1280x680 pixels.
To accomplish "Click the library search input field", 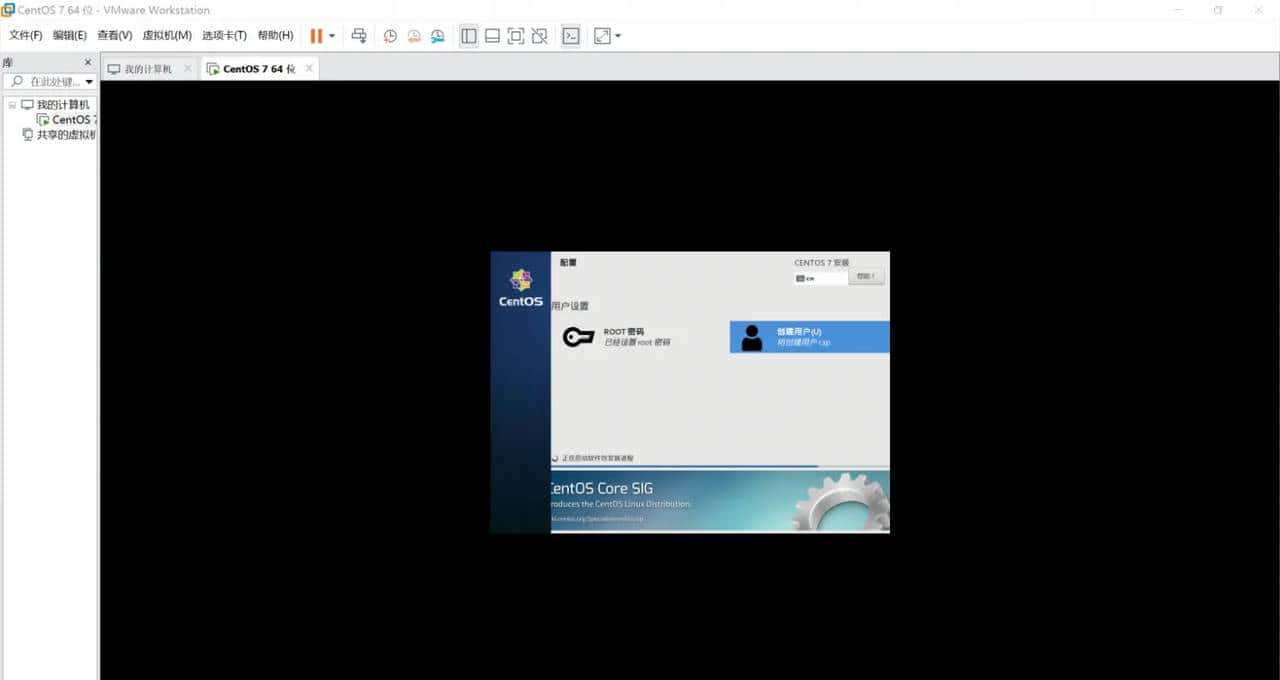I will pyautogui.click(x=52, y=82).
